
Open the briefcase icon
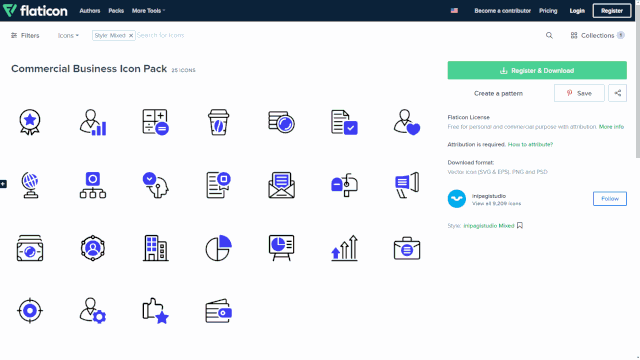pos(407,248)
